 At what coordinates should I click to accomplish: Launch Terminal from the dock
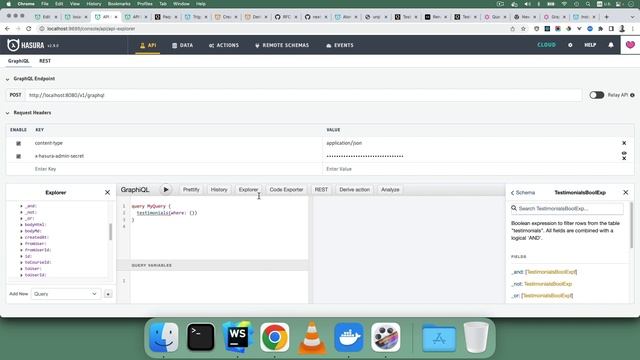pos(201,337)
